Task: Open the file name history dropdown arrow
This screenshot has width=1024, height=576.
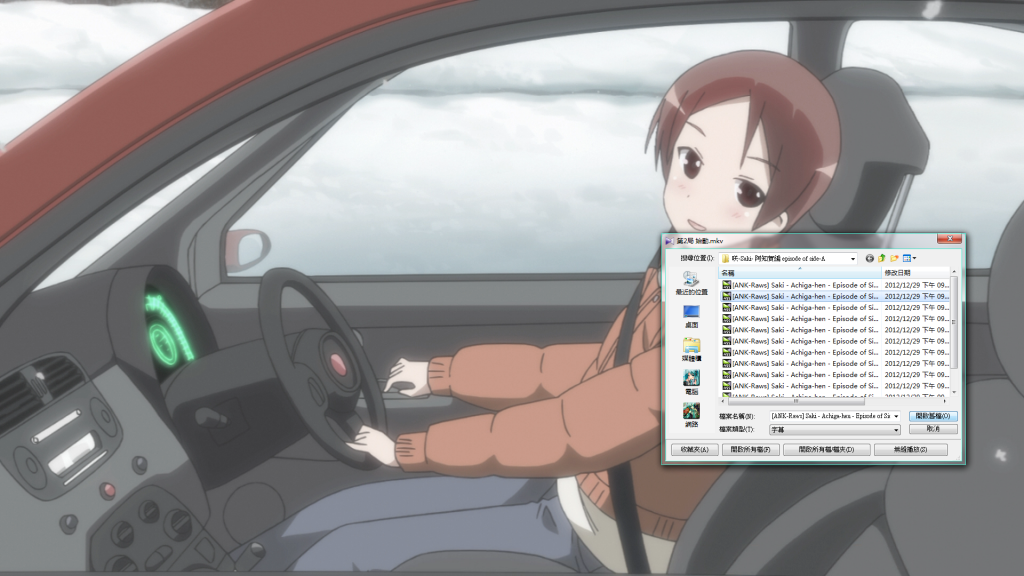Action: 896,416
